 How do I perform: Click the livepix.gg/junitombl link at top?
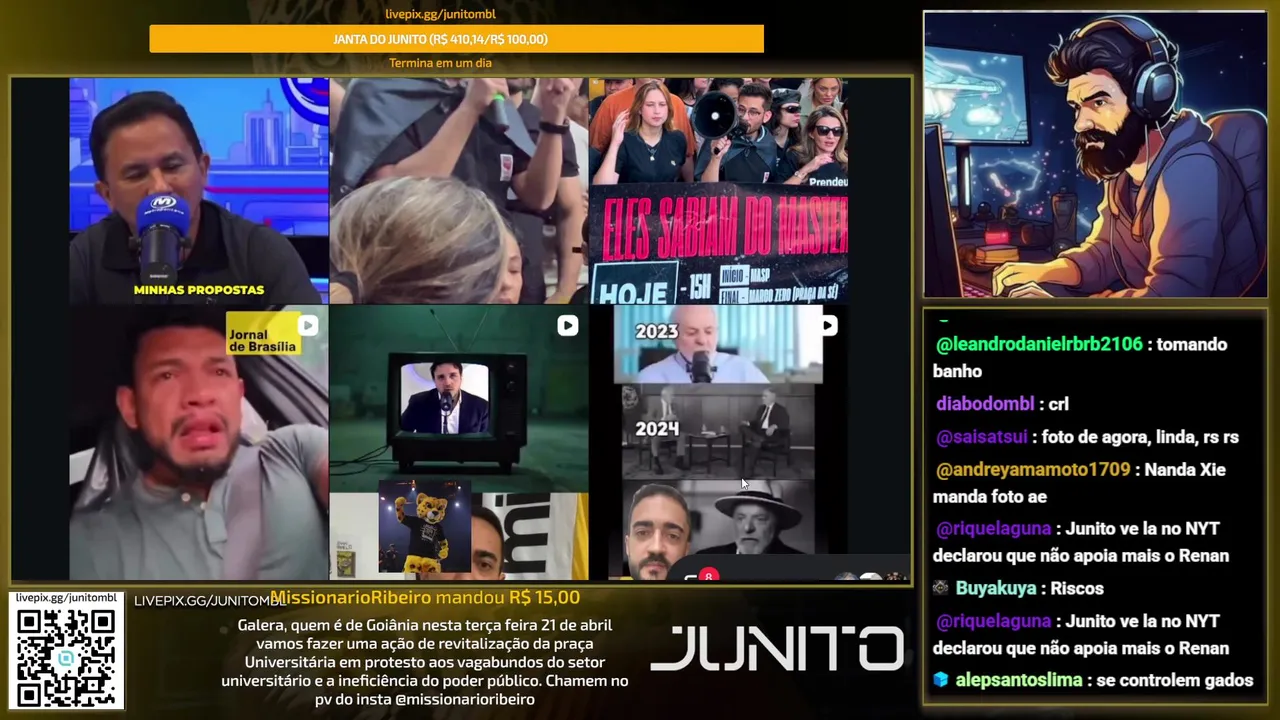(x=440, y=14)
